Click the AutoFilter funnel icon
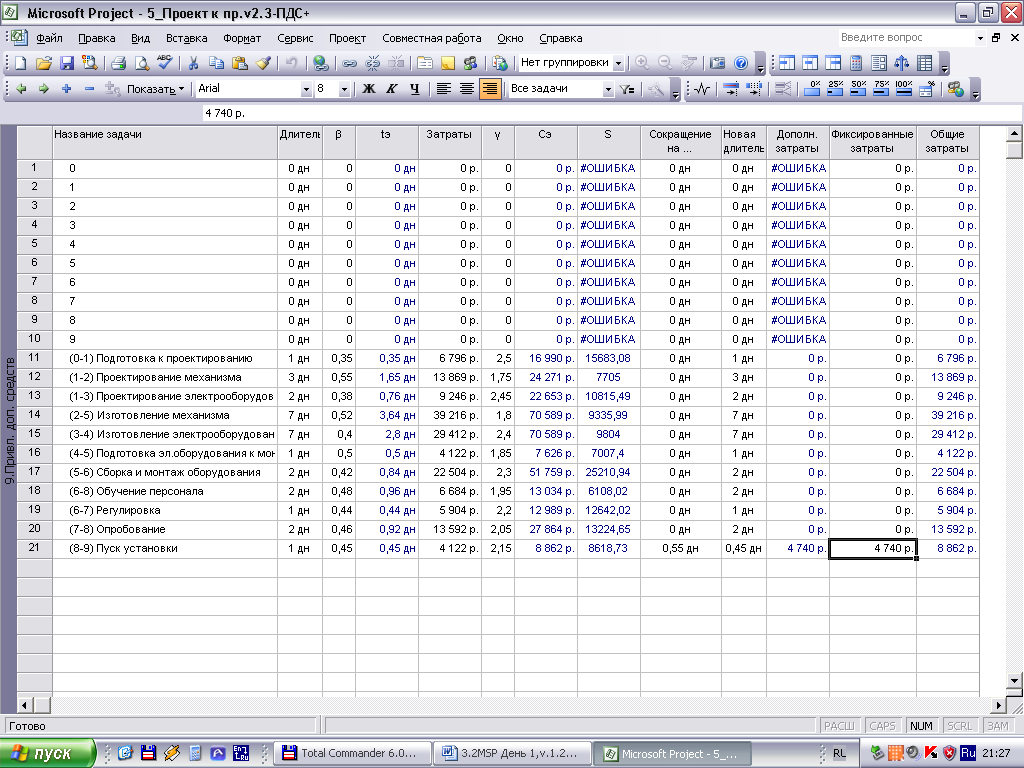 coord(627,89)
